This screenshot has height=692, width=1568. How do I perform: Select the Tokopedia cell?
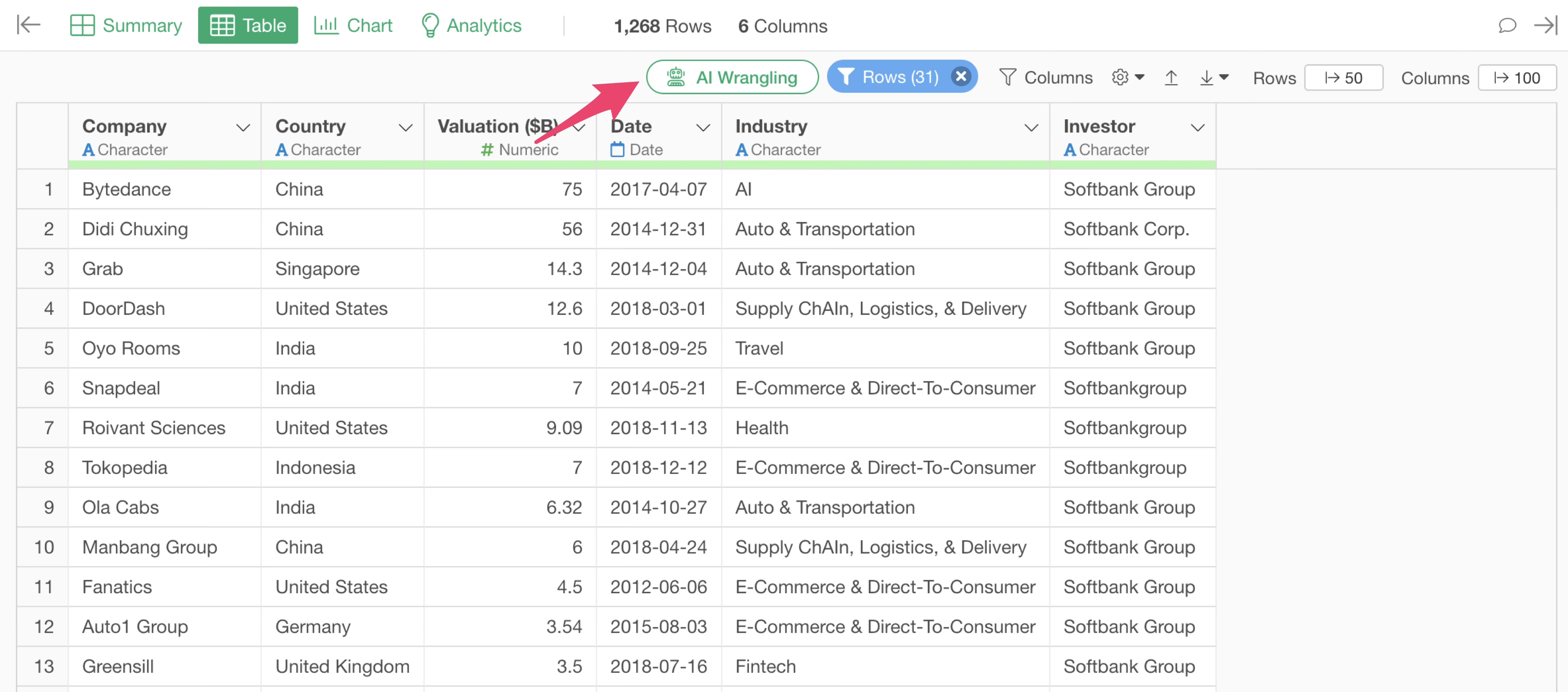point(164,468)
